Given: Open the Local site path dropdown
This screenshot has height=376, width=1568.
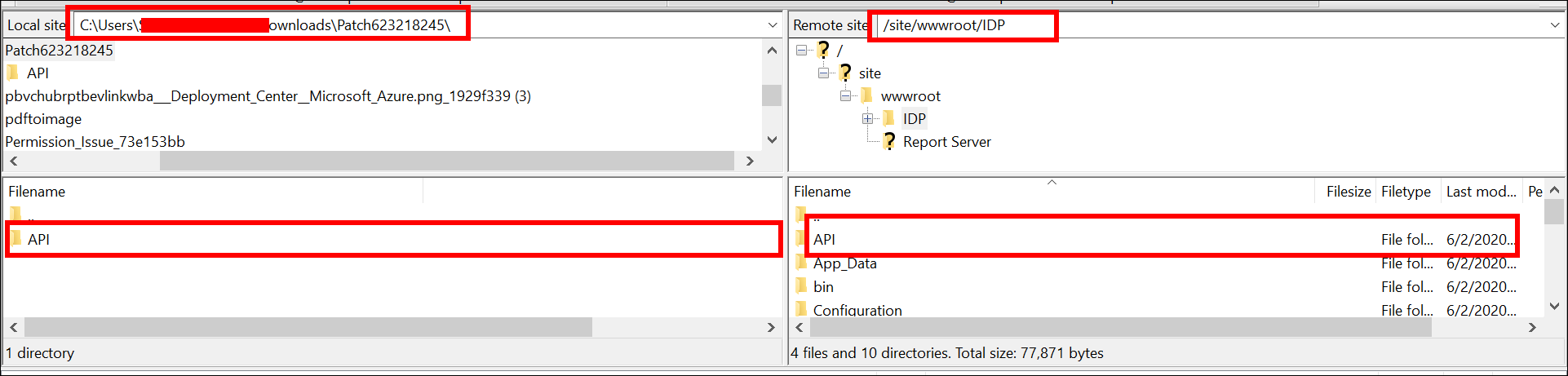Looking at the screenshot, I should coord(773,25).
